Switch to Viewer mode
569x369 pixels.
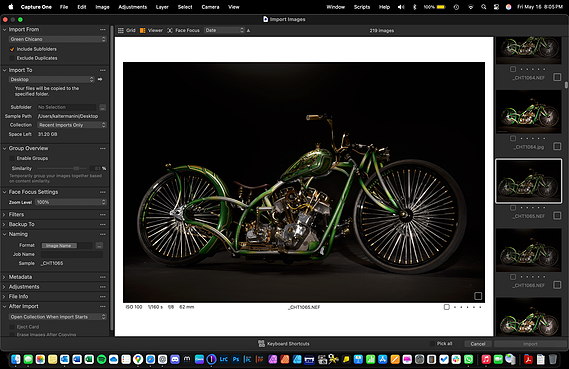tap(151, 30)
